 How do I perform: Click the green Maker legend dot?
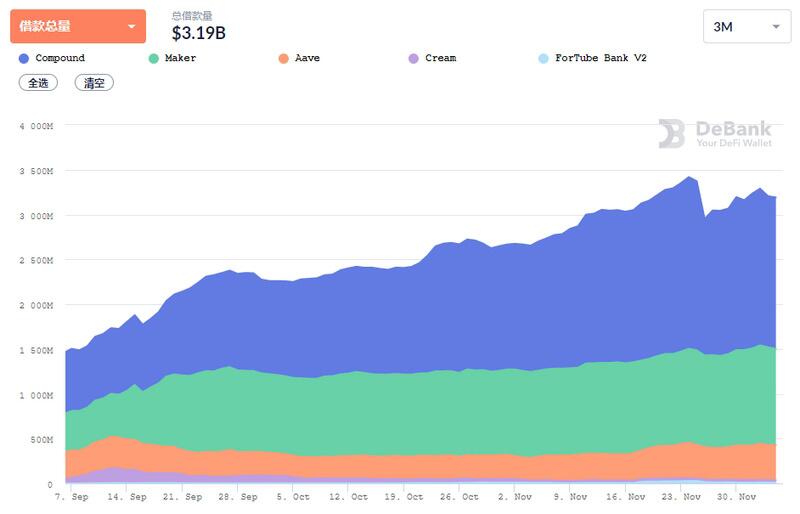[154, 59]
